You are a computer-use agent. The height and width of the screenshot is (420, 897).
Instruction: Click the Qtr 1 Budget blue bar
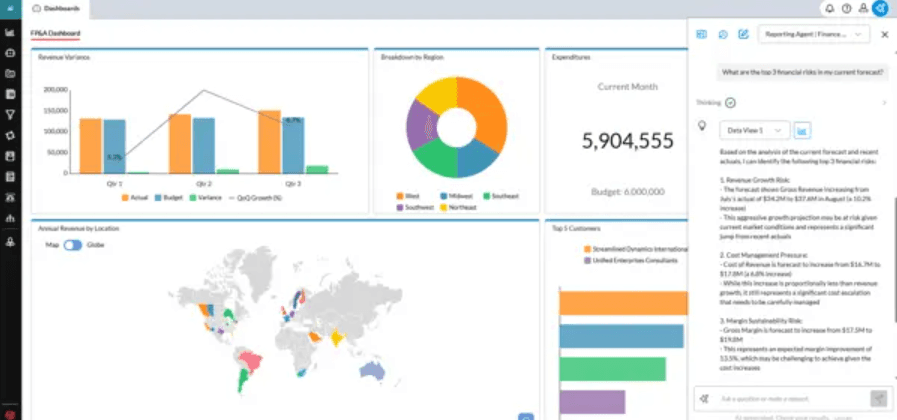[114, 146]
